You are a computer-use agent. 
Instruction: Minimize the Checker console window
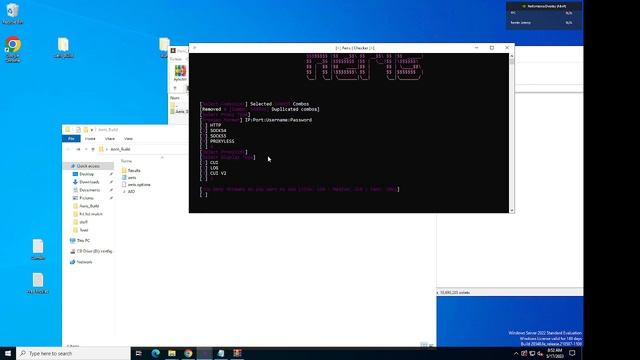[x=476, y=48]
